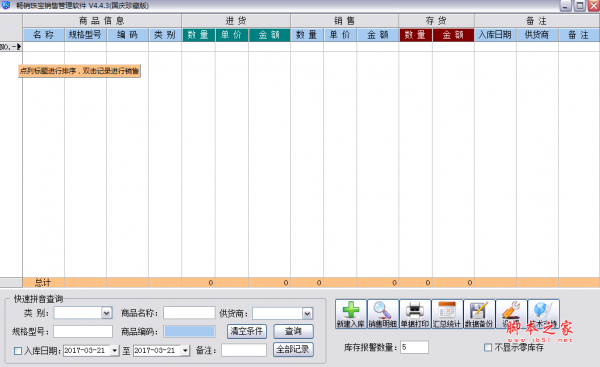Image resolution: width=600 pixels, height=367 pixels.
Task: Click the 存货 group header
Action: 436,21
